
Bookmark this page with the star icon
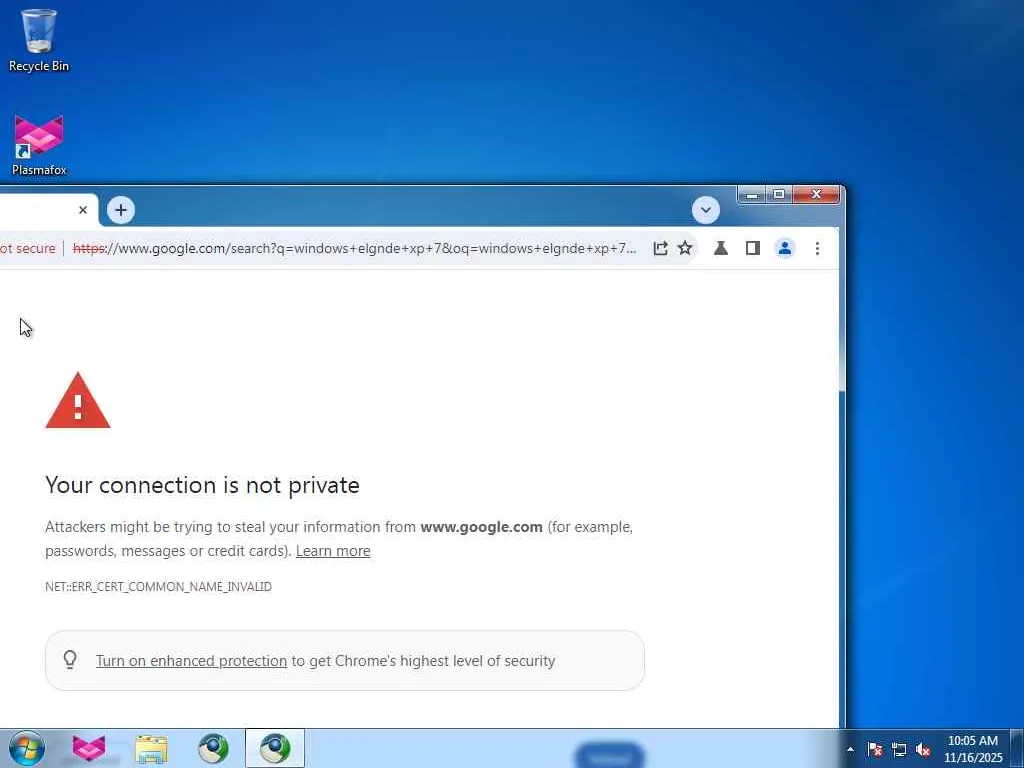click(x=684, y=248)
